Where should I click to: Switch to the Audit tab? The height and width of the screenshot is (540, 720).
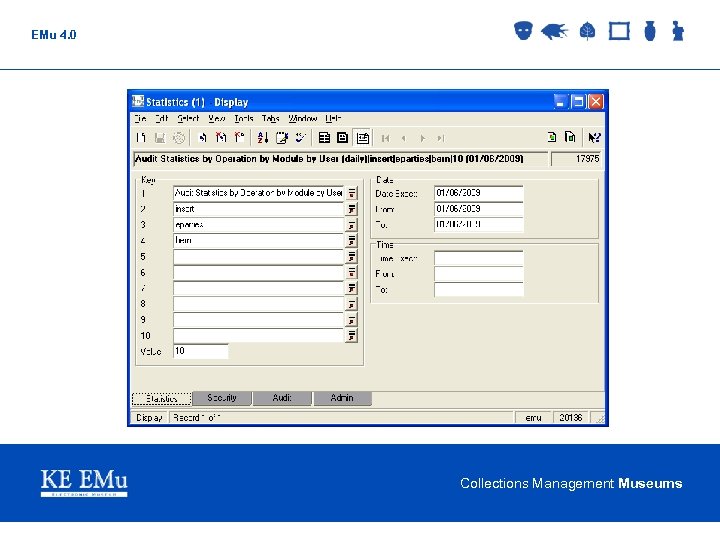[x=282, y=398]
